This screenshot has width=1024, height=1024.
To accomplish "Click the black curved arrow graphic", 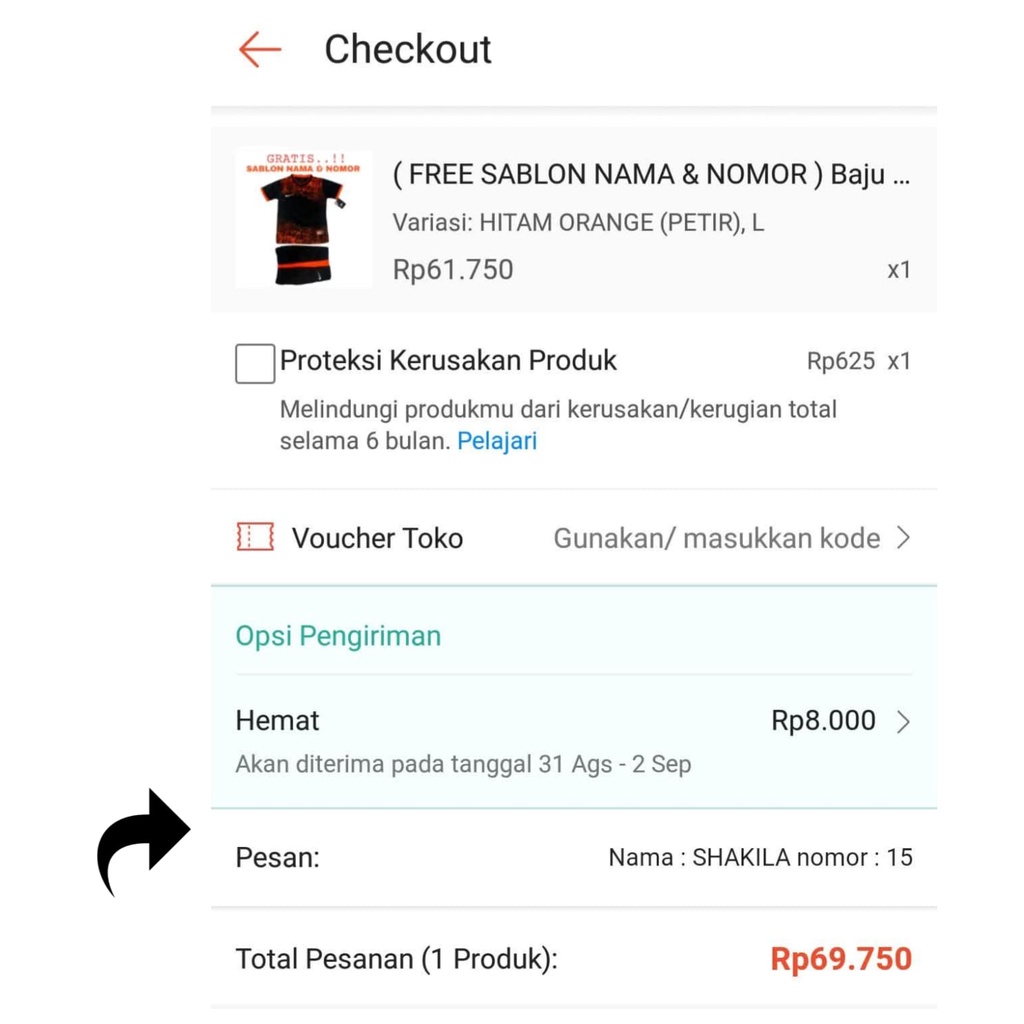I will click(142, 840).
